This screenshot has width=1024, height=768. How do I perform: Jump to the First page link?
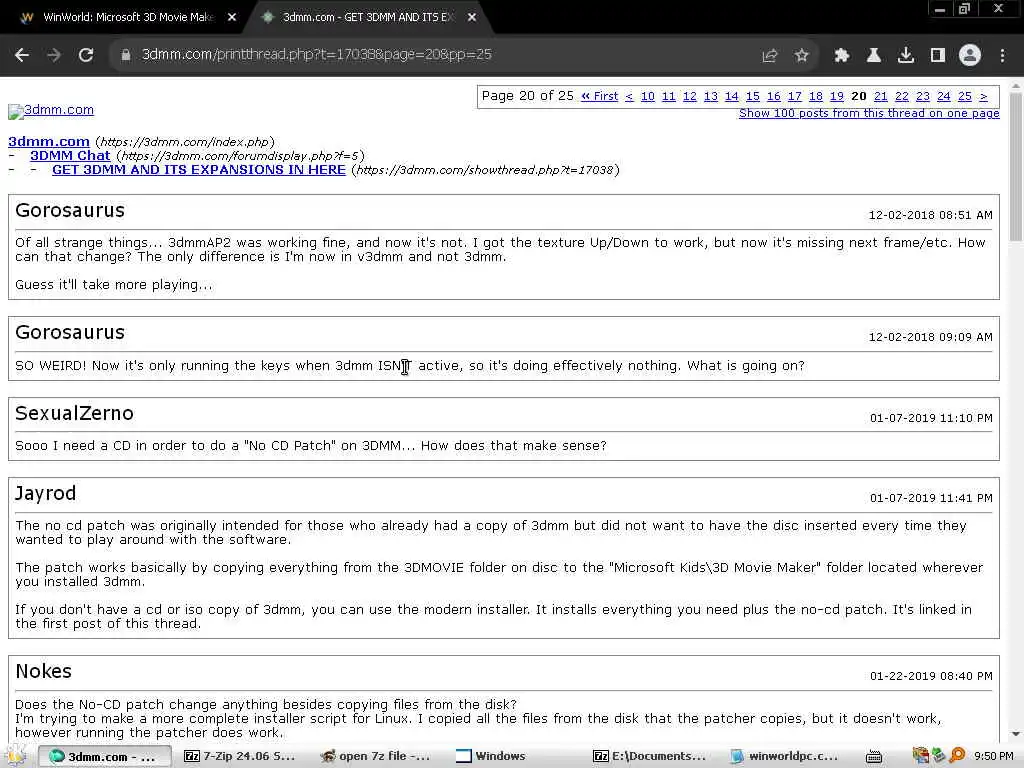point(600,96)
